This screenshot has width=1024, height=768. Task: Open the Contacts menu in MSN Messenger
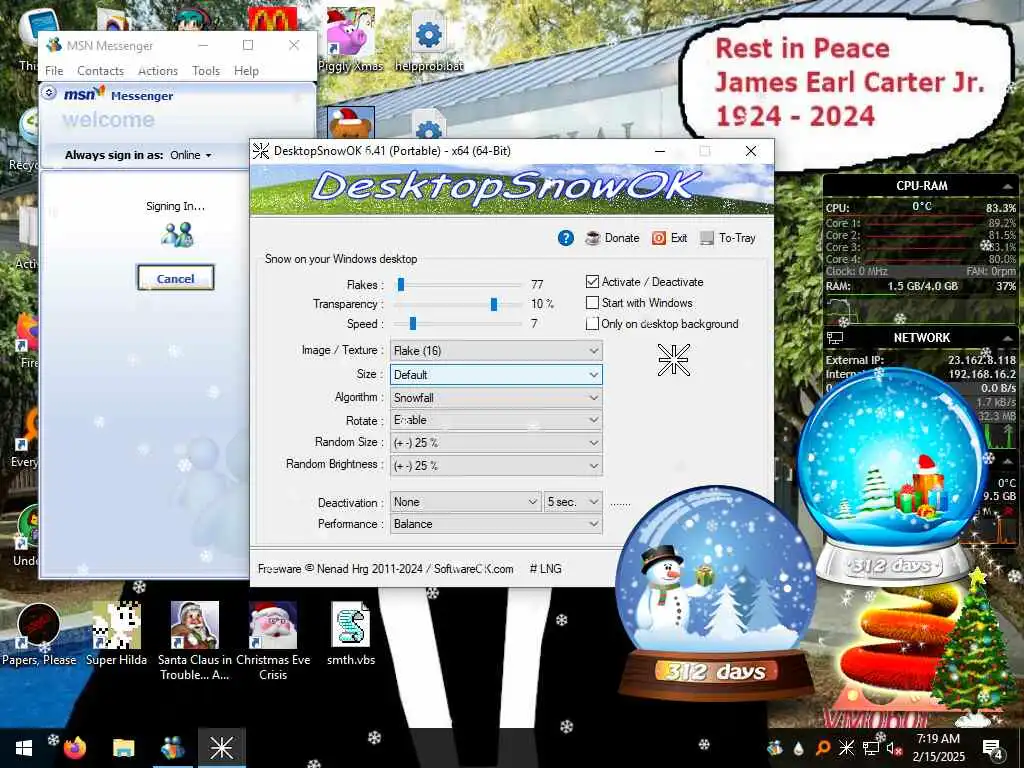[x=100, y=71]
